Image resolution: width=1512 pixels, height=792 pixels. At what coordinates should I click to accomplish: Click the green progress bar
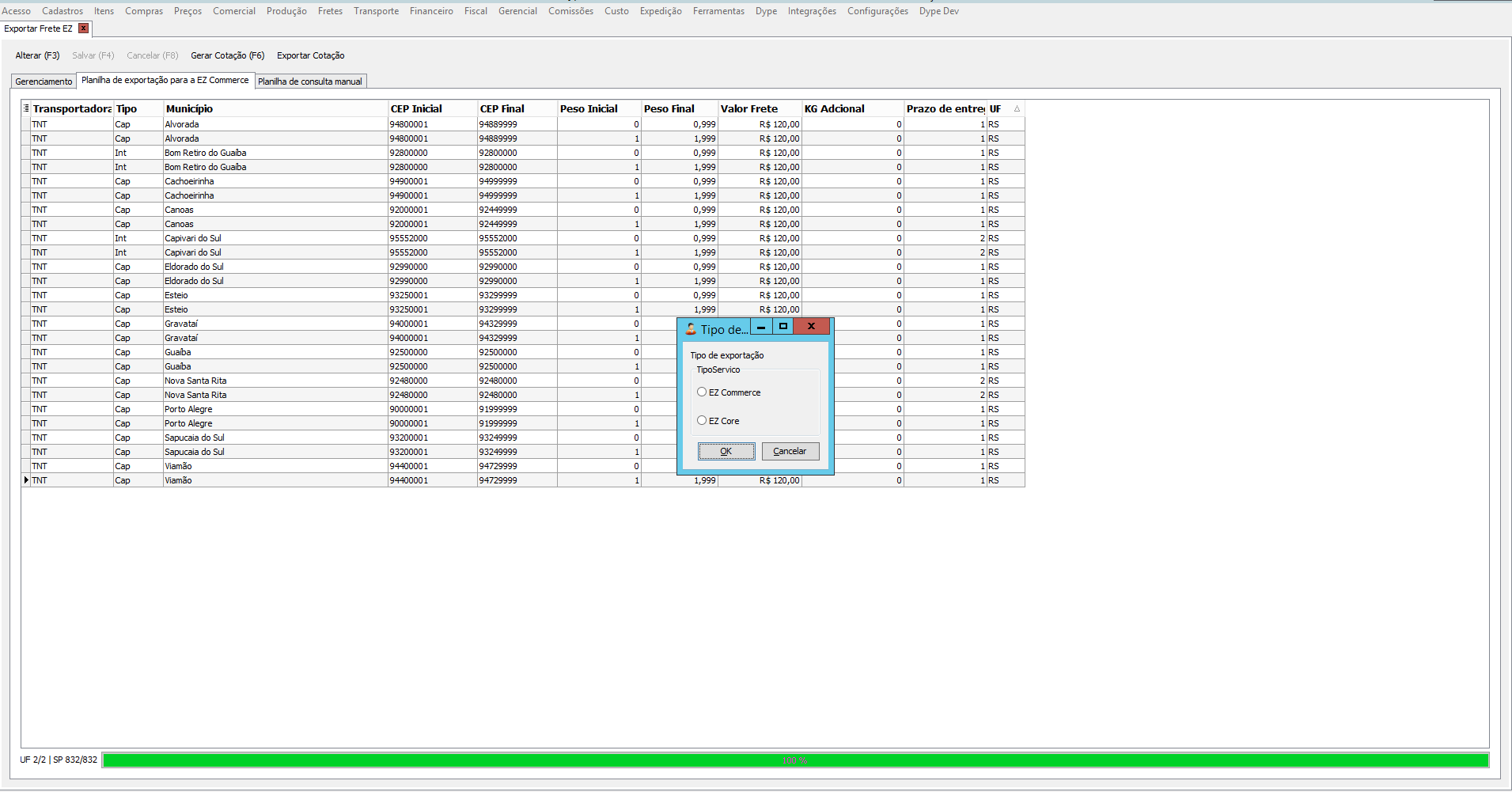click(795, 760)
